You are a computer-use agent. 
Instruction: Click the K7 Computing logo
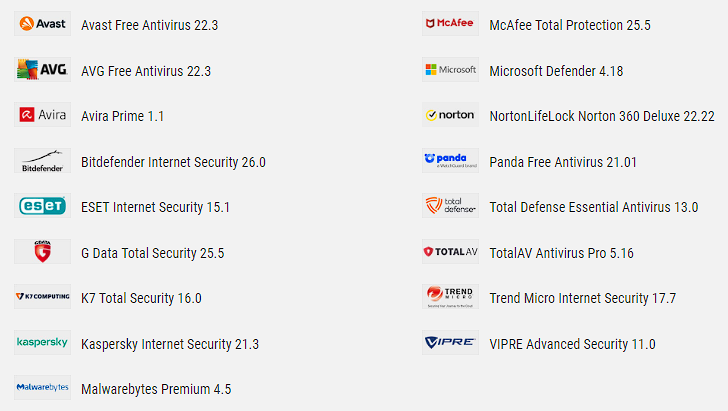(42, 297)
